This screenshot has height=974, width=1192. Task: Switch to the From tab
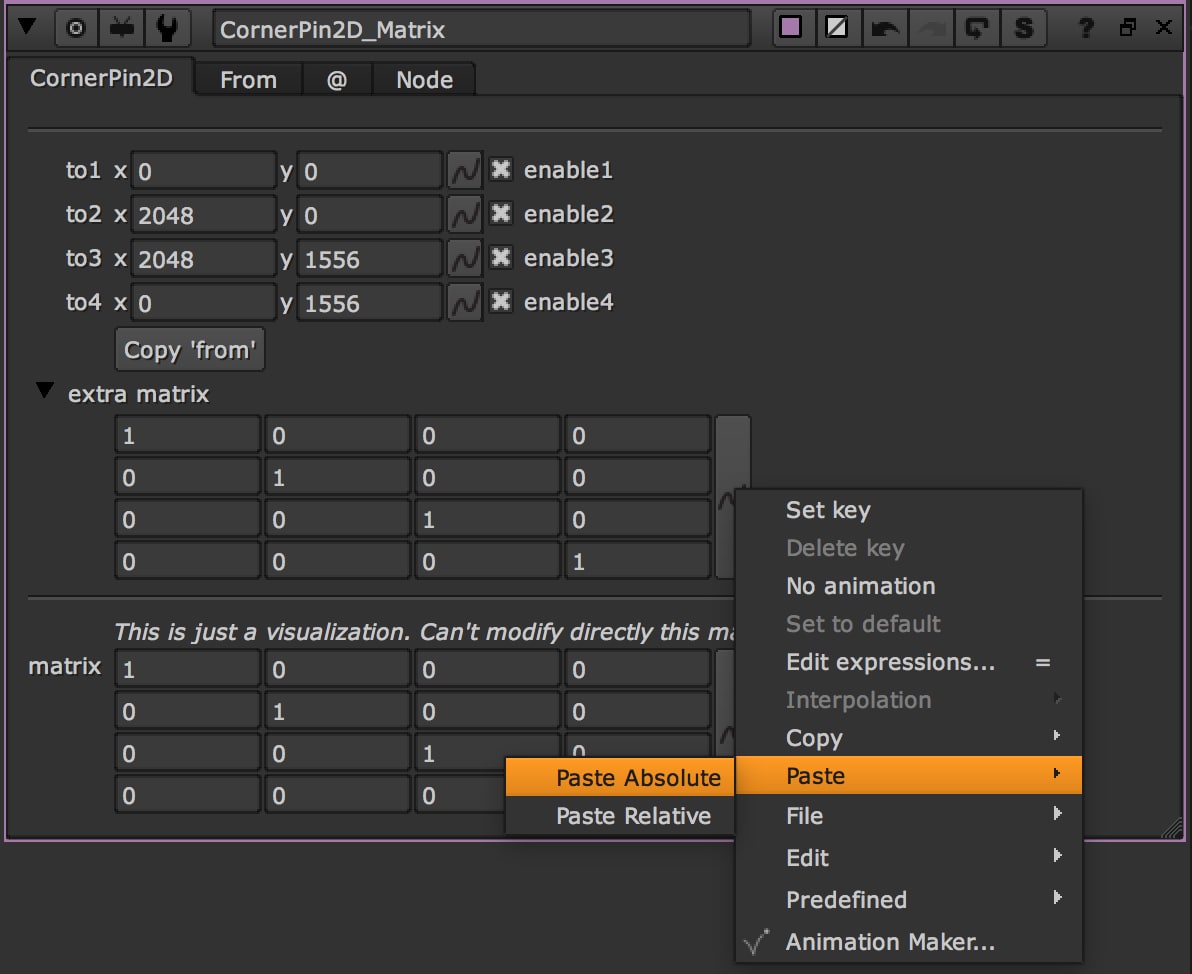(248, 80)
